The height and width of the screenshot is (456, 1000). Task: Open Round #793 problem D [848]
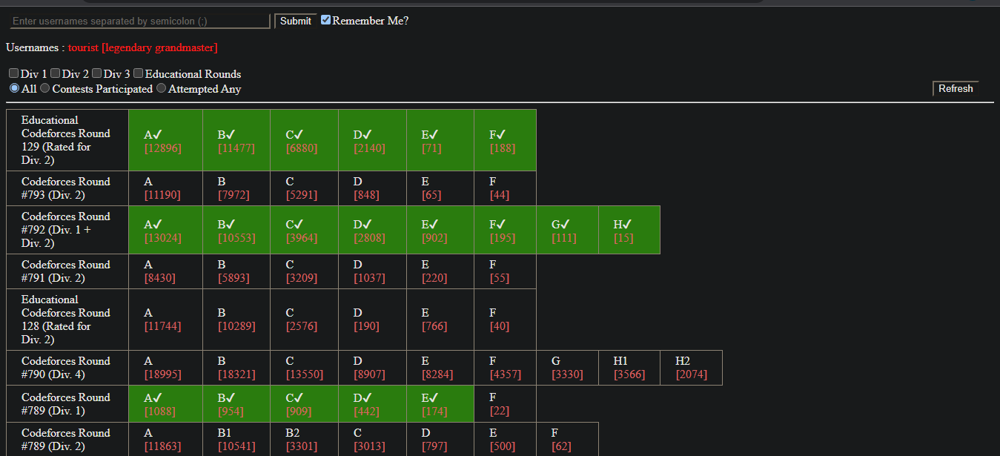tap(372, 188)
